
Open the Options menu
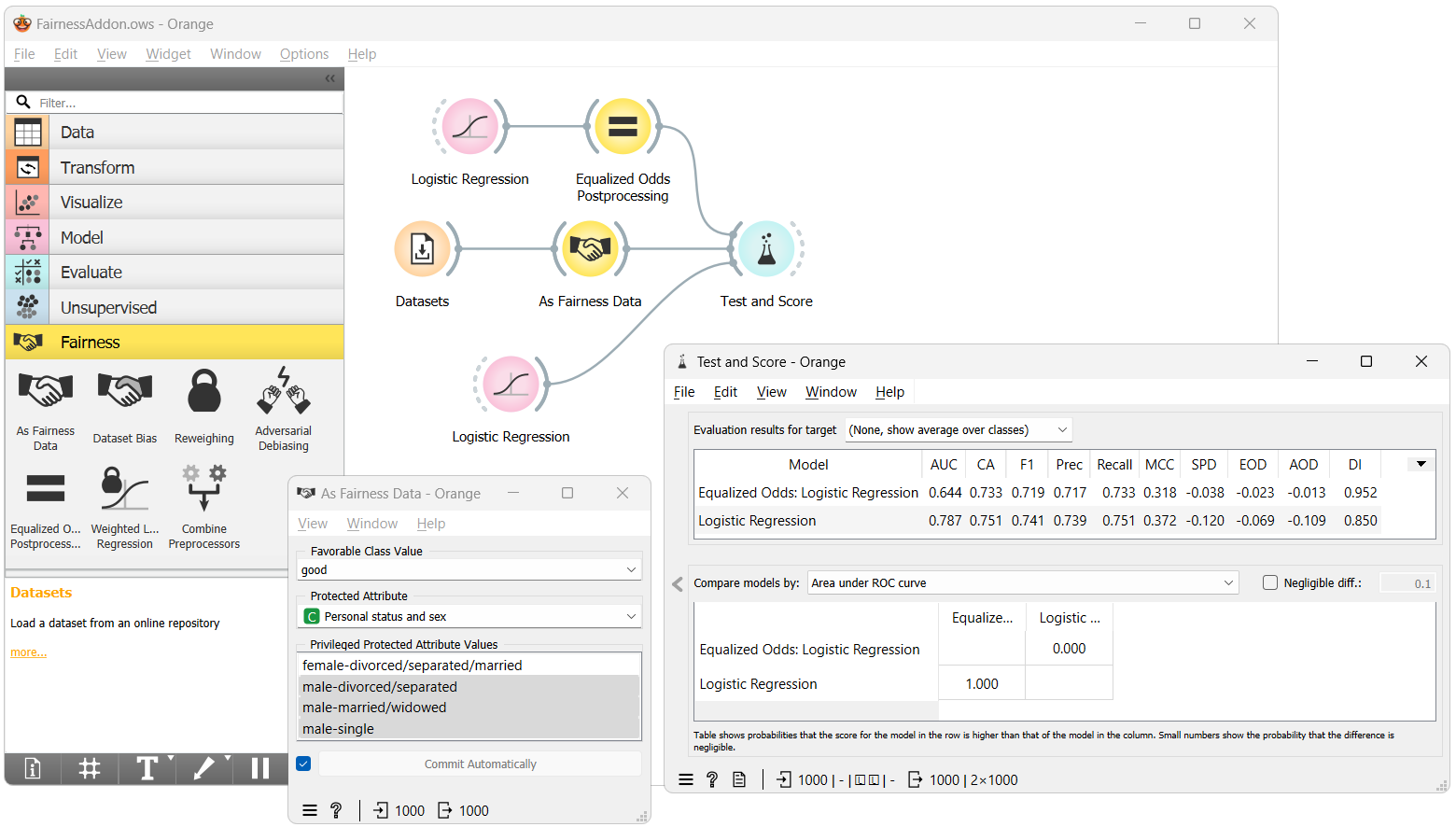click(x=304, y=54)
